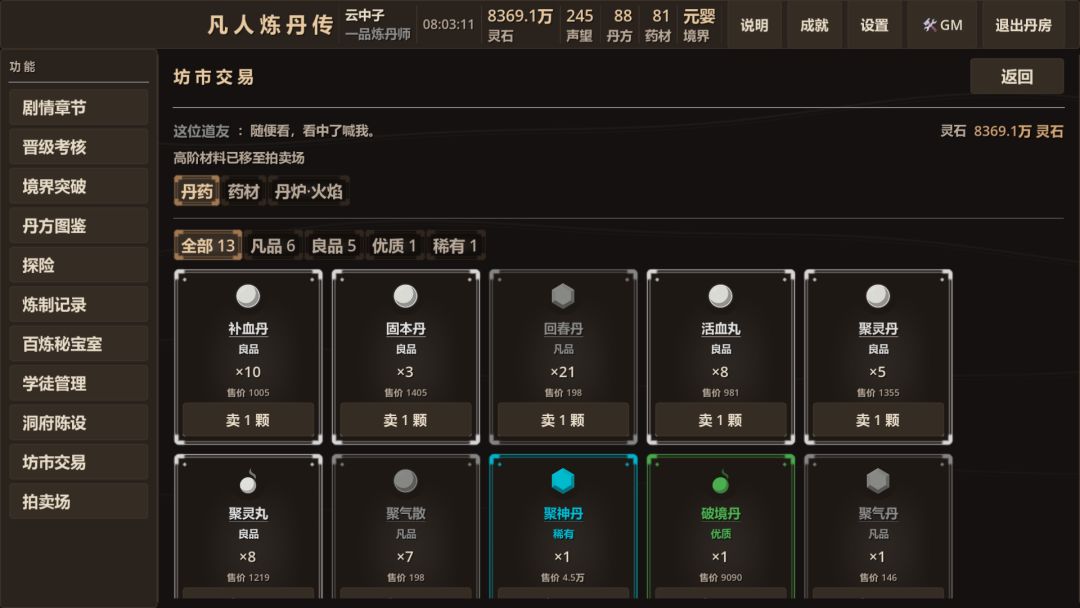Open 炼制记录 in the sidebar

tap(79, 305)
